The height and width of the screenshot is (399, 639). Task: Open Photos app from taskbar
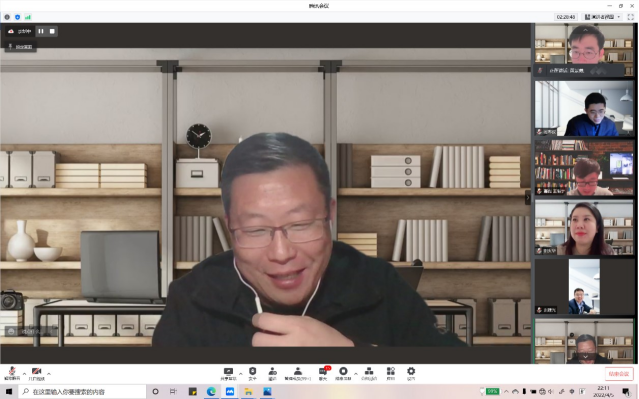[267, 391]
